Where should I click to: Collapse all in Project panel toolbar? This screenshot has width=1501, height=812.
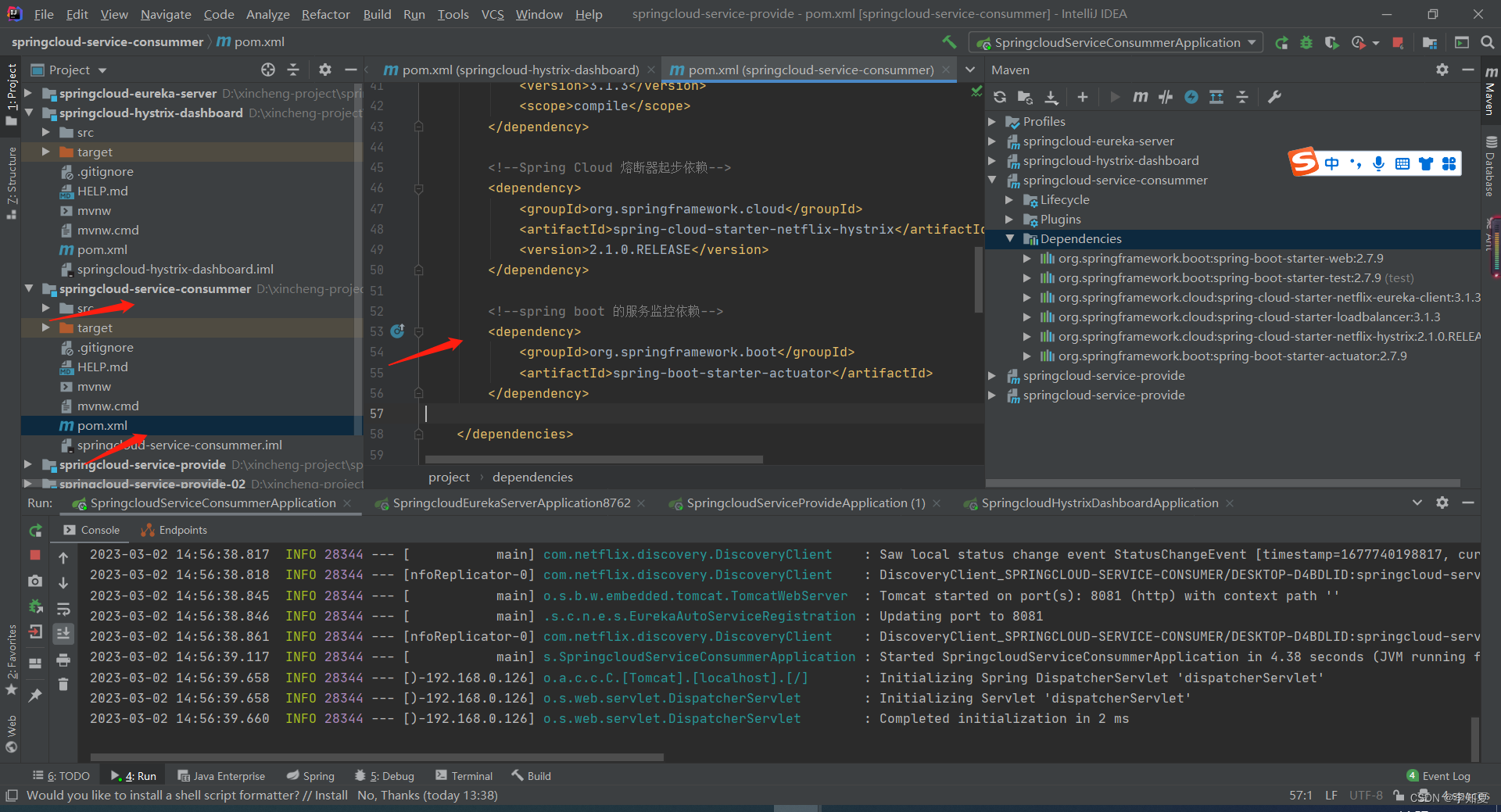[x=293, y=70]
